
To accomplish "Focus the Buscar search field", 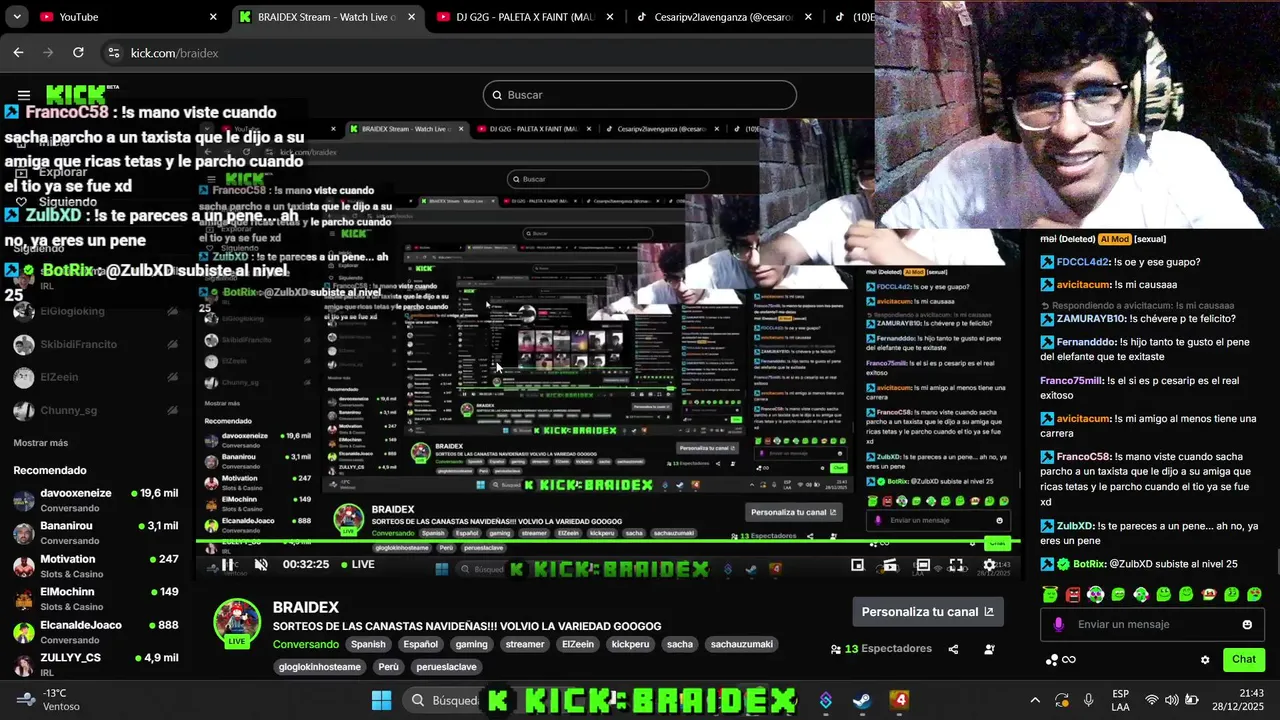I will tap(640, 95).
